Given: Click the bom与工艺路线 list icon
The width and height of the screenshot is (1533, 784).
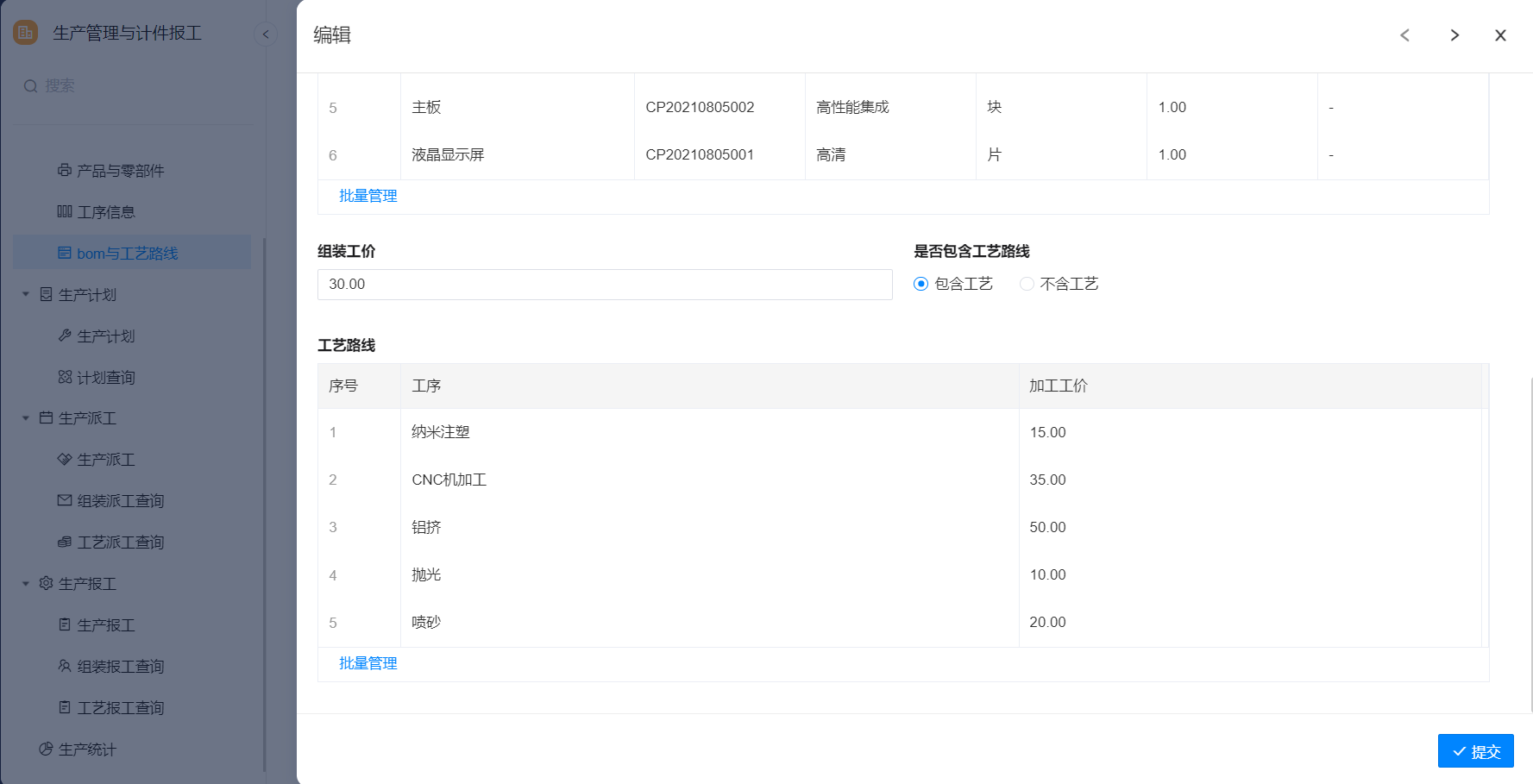Looking at the screenshot, I should [x=65, y=253].
